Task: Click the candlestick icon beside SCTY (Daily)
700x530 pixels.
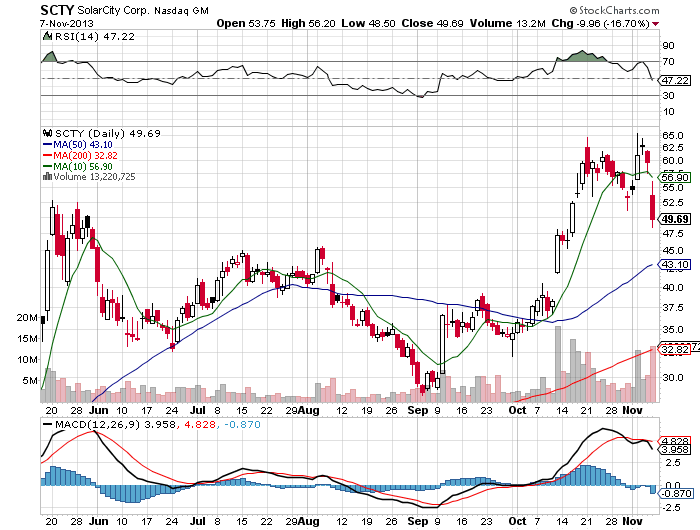Action: click(47, 133)
